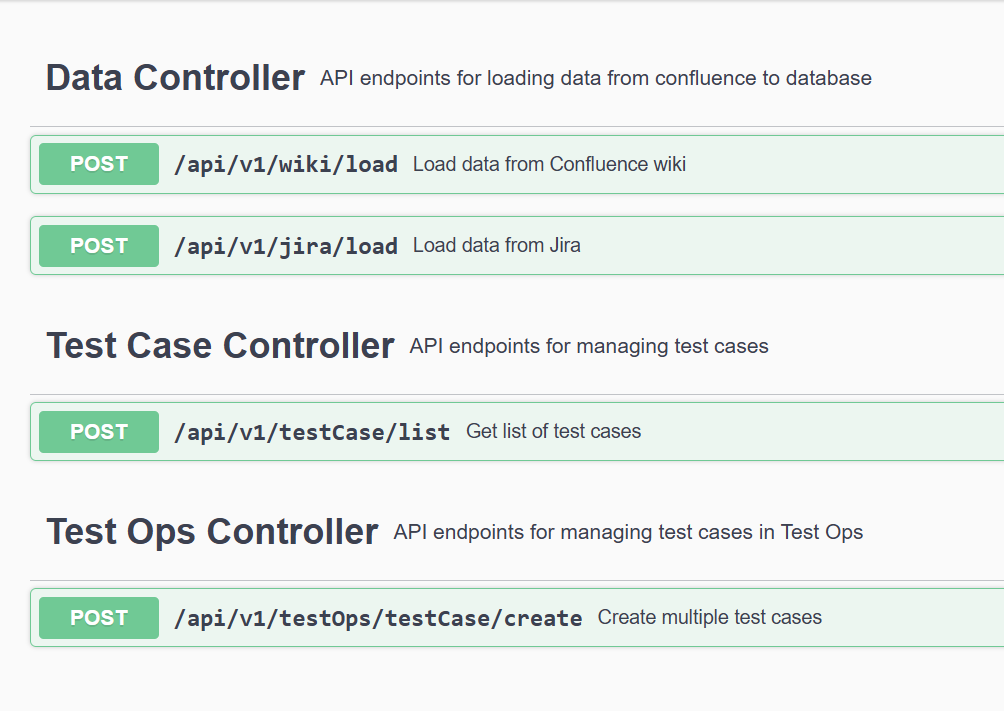Collapse the Test Case Controller section heading

pyautogui.click(x=220, y=346)
